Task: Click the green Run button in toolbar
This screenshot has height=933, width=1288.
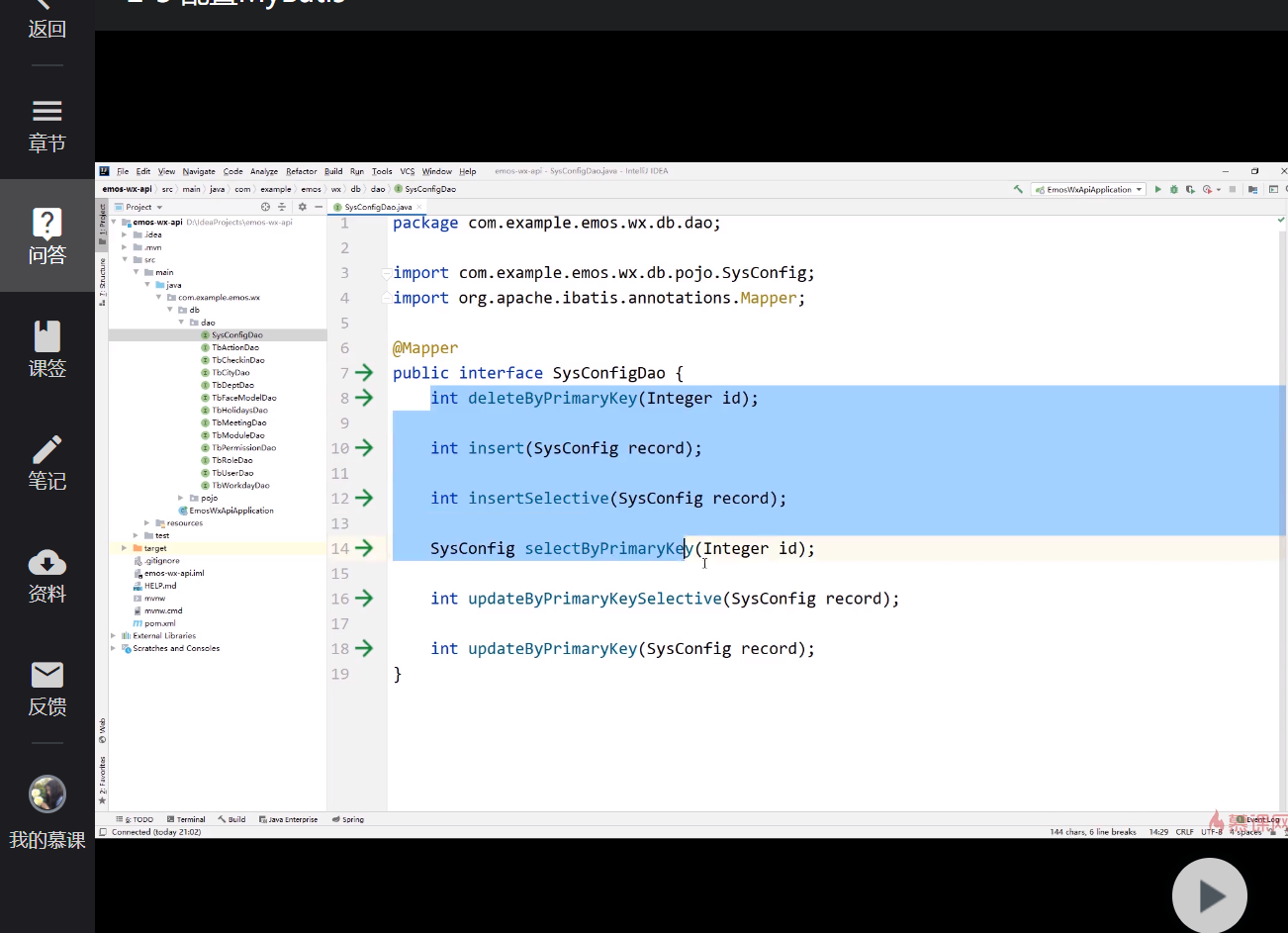Action: click(1157, 189)
